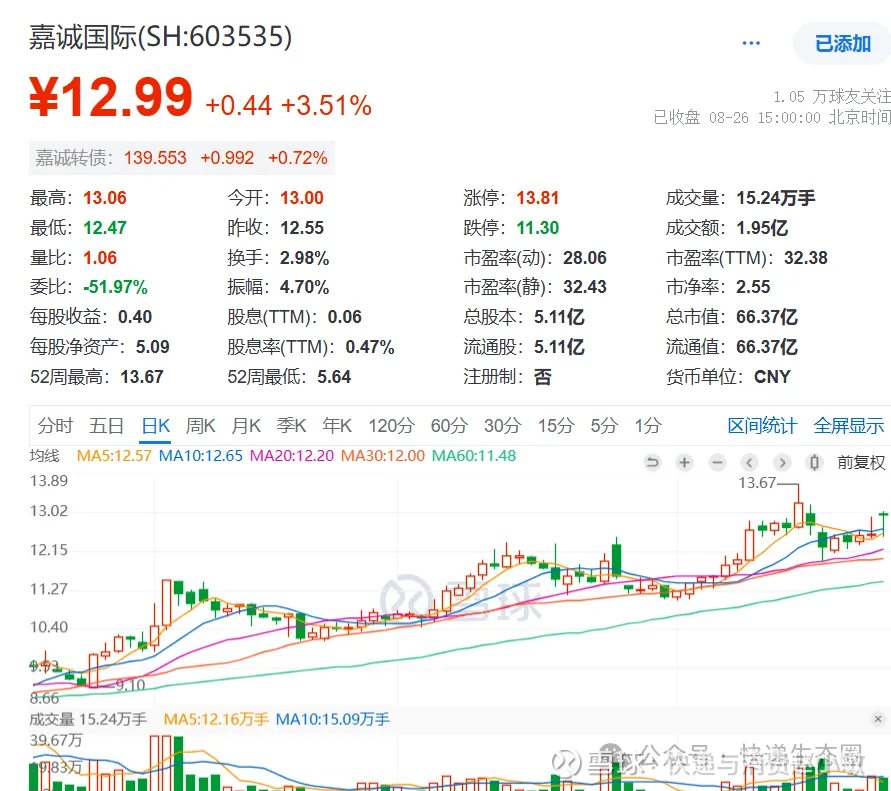Image resolution: width=891 pixels, height=791 pixels.
Task: Open 区间统计 interval statistics
Action: [763, 425]
